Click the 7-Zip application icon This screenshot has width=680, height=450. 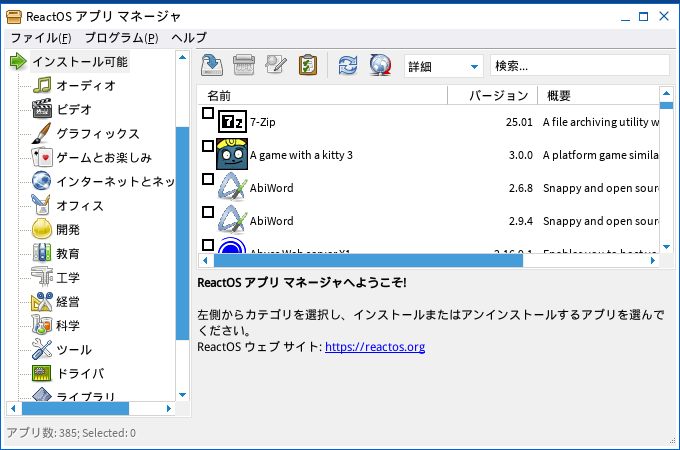point(232,122)
